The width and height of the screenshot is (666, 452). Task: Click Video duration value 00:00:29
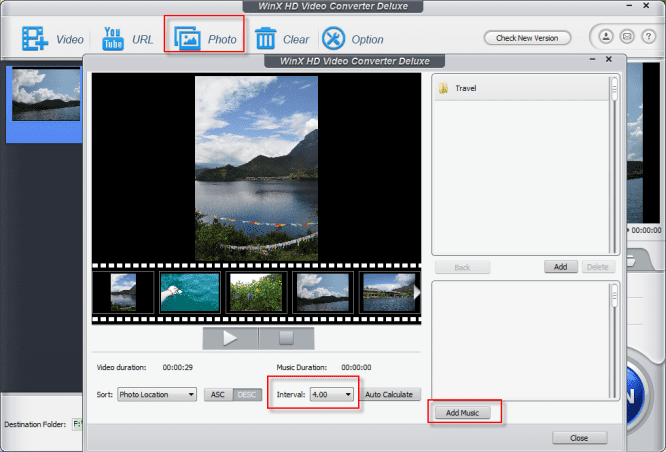coord(178,367)
